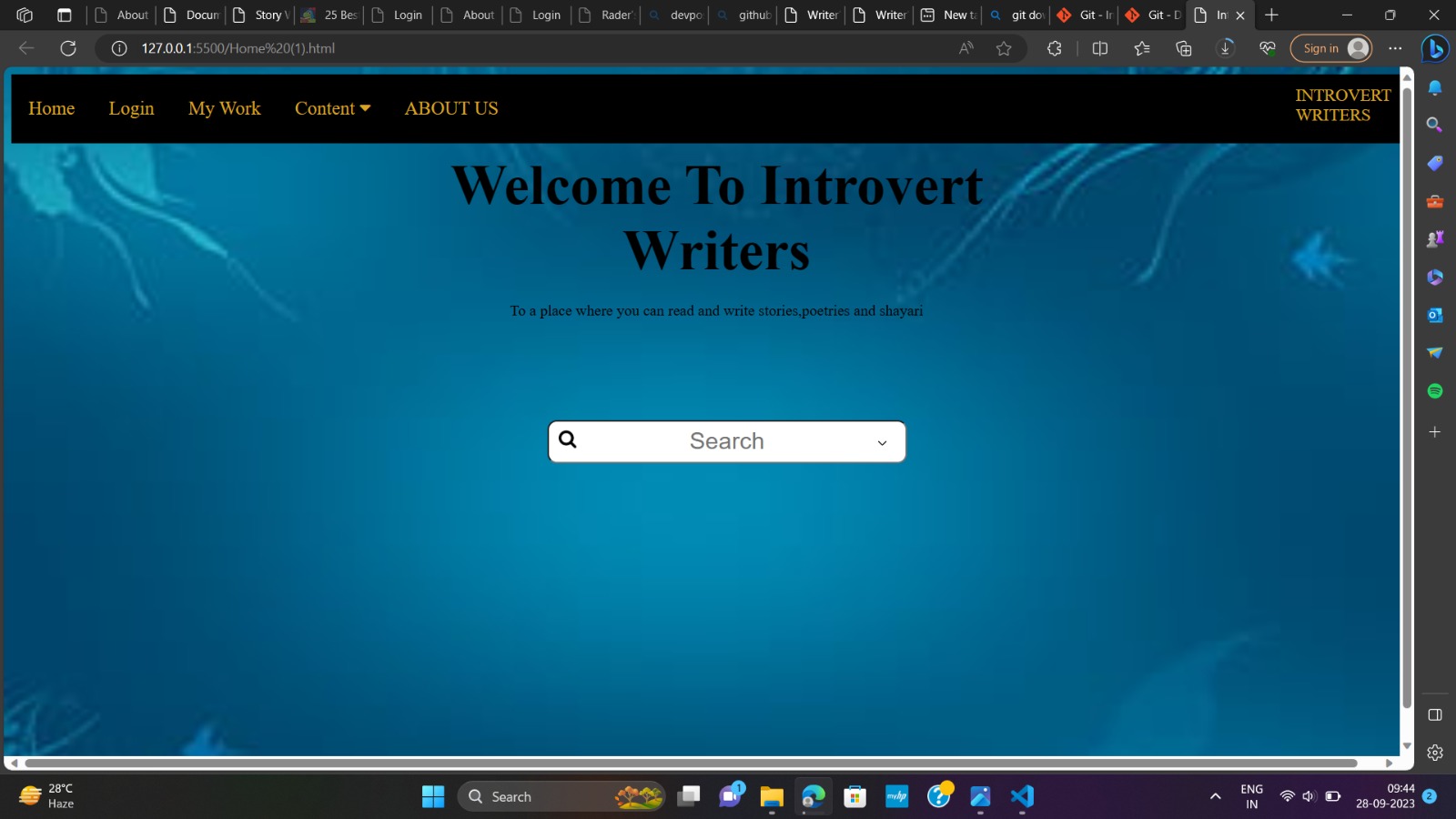Open the Microsoft 365 icon in sidebar
The height and width of the screenshot is (819, 1456).
click(x=1435, y=277)
